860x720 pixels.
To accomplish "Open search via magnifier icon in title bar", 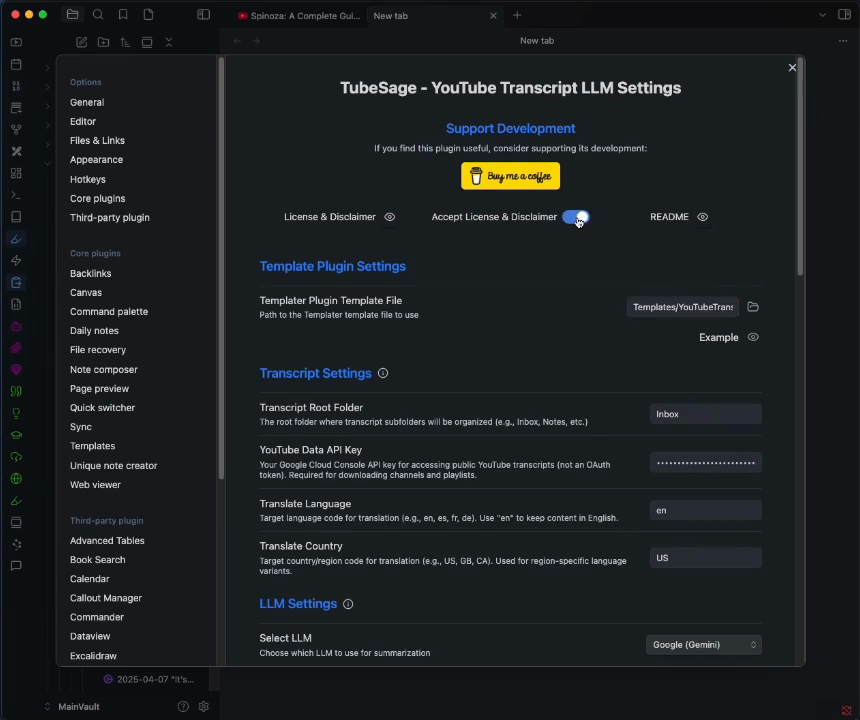I will tap(98, 15).
